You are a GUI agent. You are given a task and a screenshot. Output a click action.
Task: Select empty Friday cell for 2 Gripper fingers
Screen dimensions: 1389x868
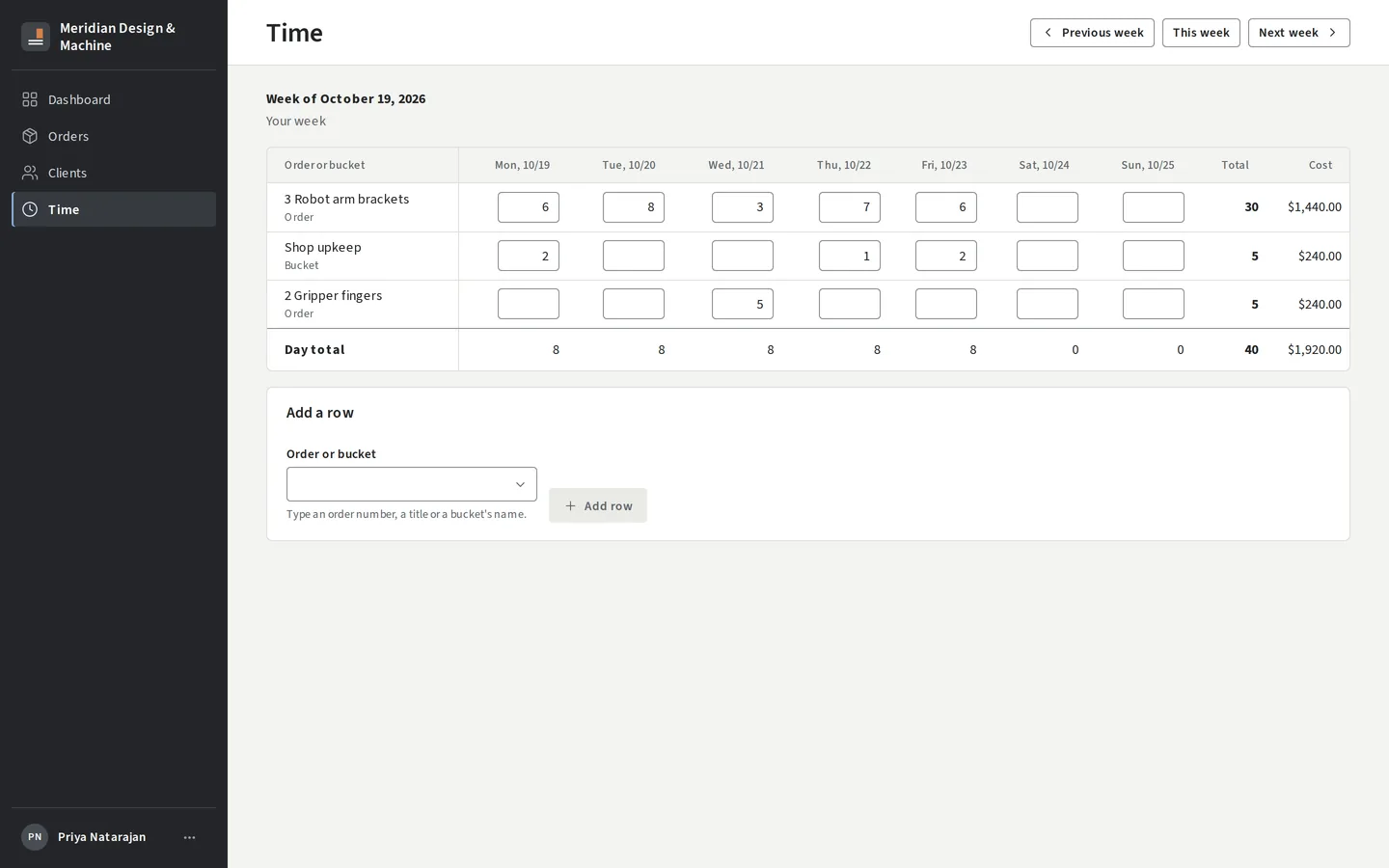click(x=946, y=304)
